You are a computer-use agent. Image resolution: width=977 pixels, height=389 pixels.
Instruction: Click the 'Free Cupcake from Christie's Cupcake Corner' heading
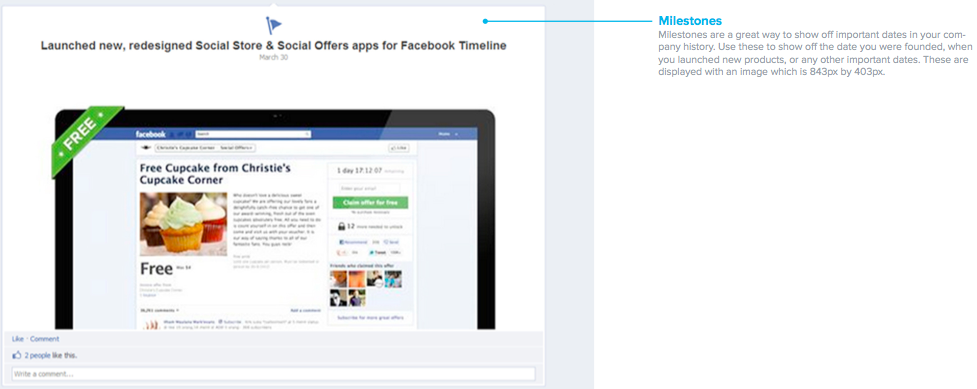click(215, 174)
